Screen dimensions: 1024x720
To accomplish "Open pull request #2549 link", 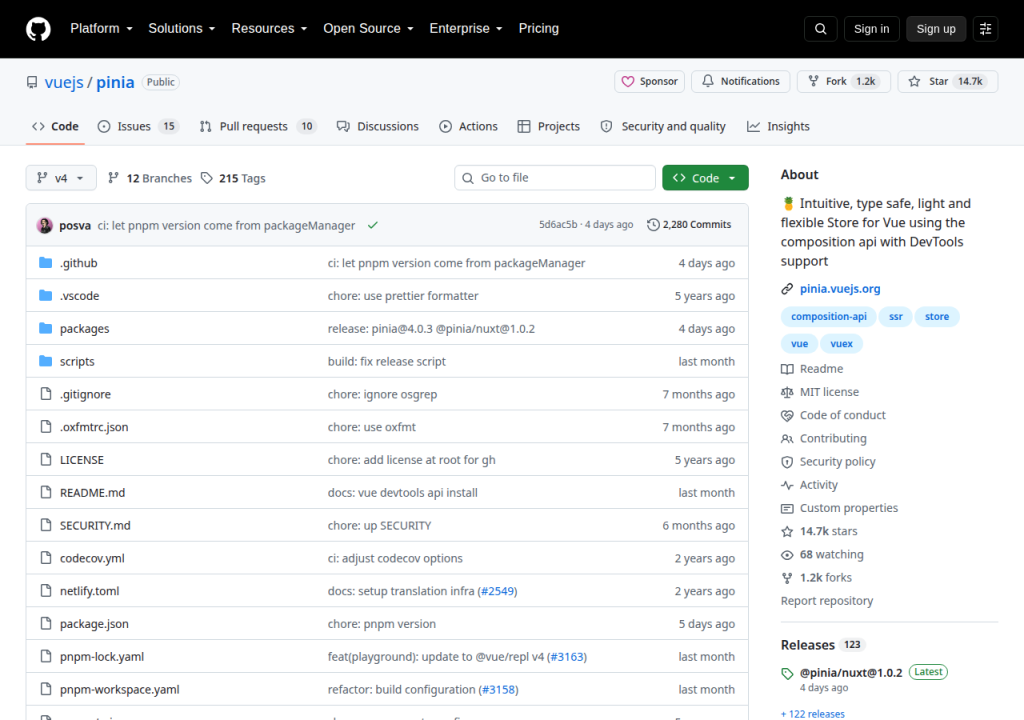I will (x=497, y=591).
